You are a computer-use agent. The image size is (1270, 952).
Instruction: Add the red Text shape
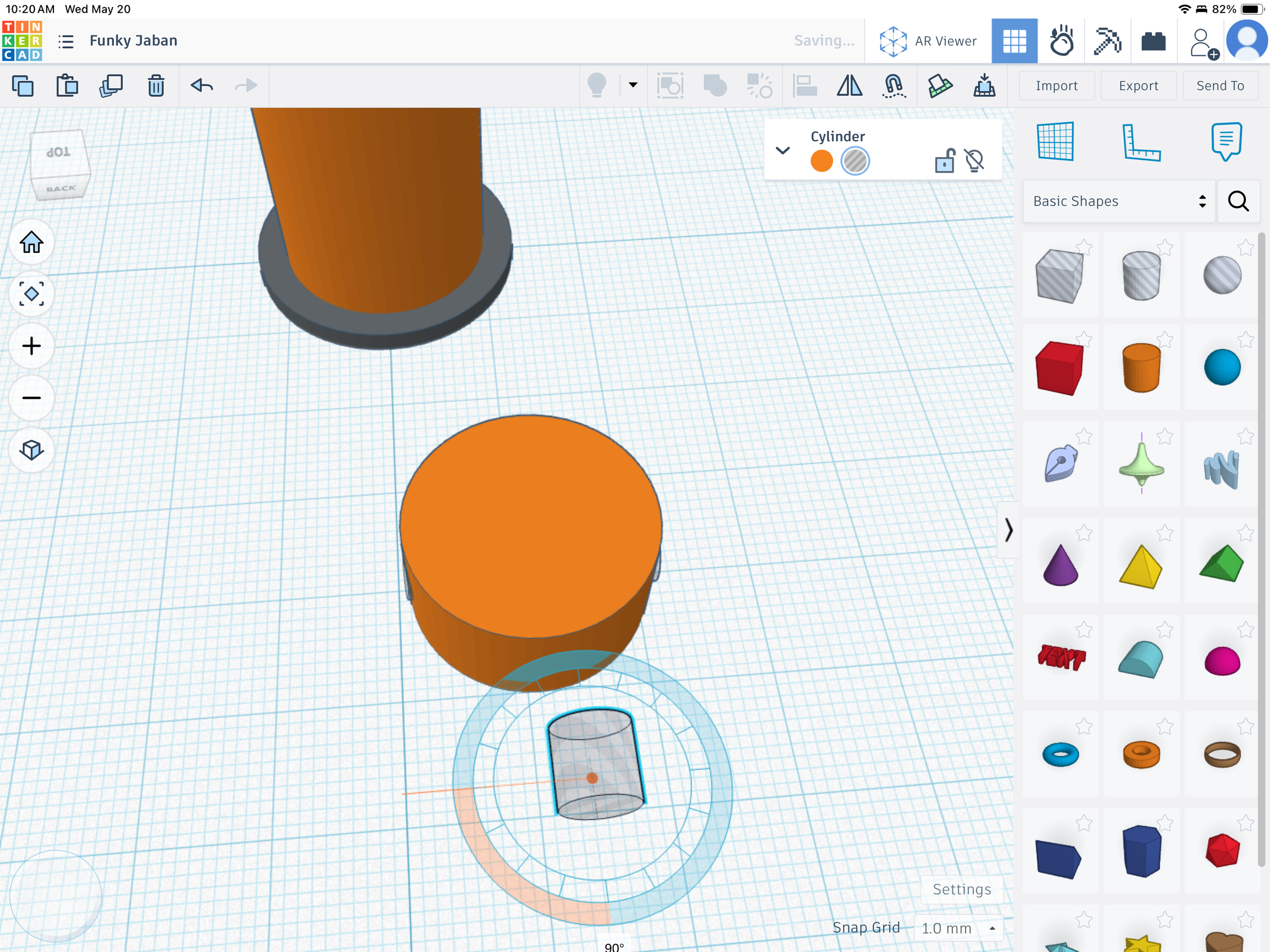click(1062, 658)
